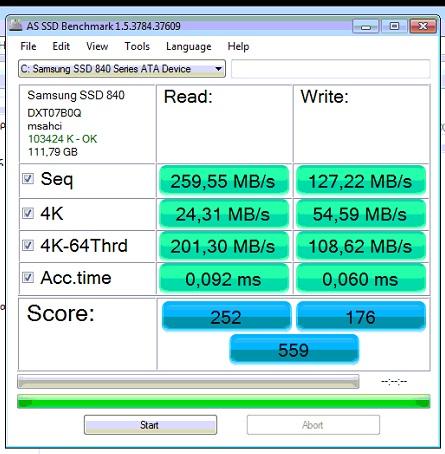This screenshot has width=445, height=454.
Task: Select the C: Samsung SSD 840 combo box
Action: coord(122,69)
